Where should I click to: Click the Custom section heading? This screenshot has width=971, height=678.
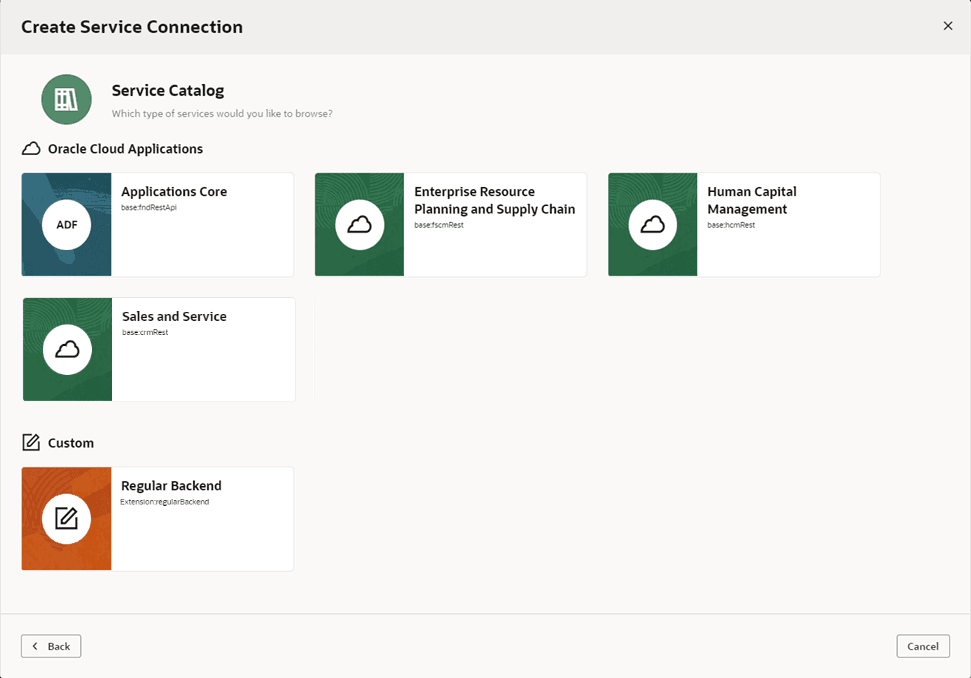71,443
